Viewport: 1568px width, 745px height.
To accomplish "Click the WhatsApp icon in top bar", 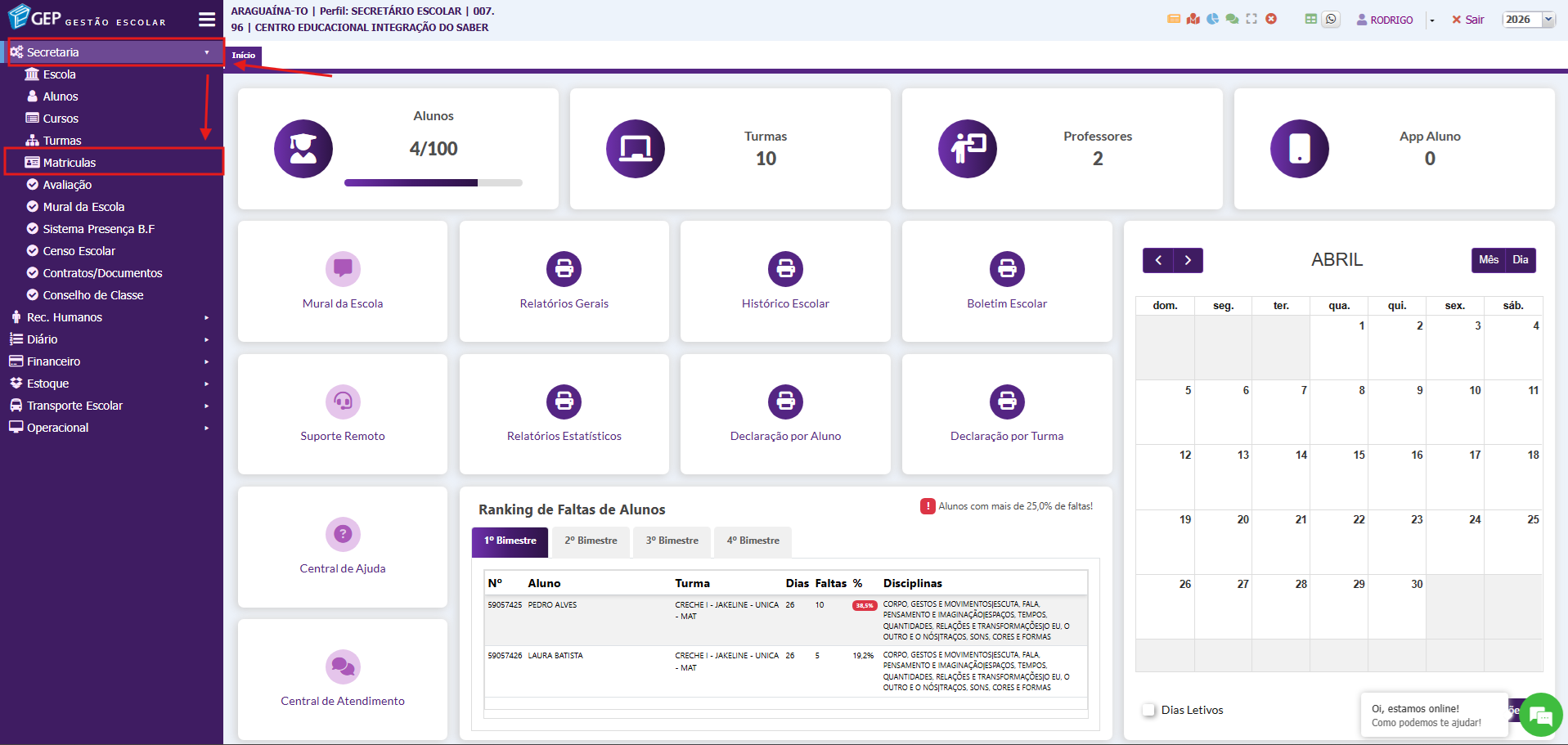I will (1332, 20).
